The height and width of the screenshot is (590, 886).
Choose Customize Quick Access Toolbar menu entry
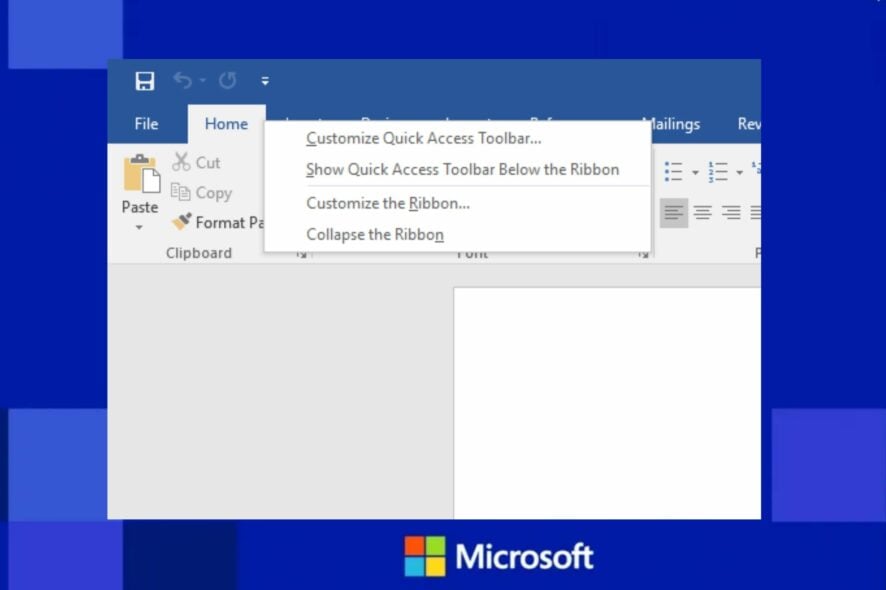tap(457, 138)
